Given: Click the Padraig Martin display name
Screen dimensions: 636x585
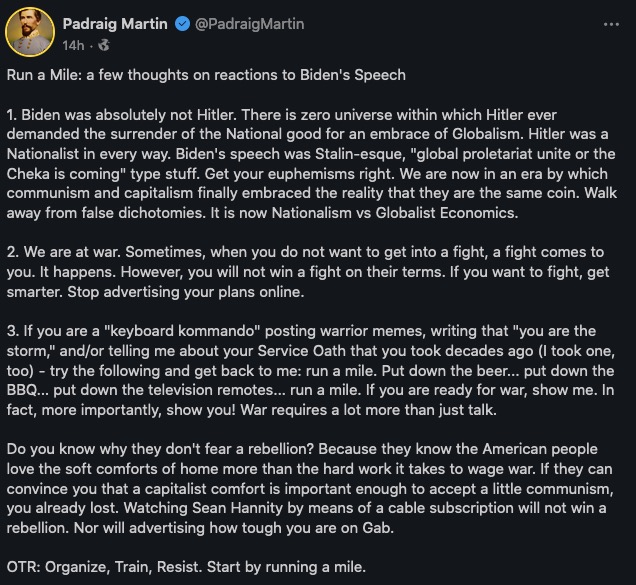Looking at the screenshot, I should pyautogui.click(x=115, y=24).
